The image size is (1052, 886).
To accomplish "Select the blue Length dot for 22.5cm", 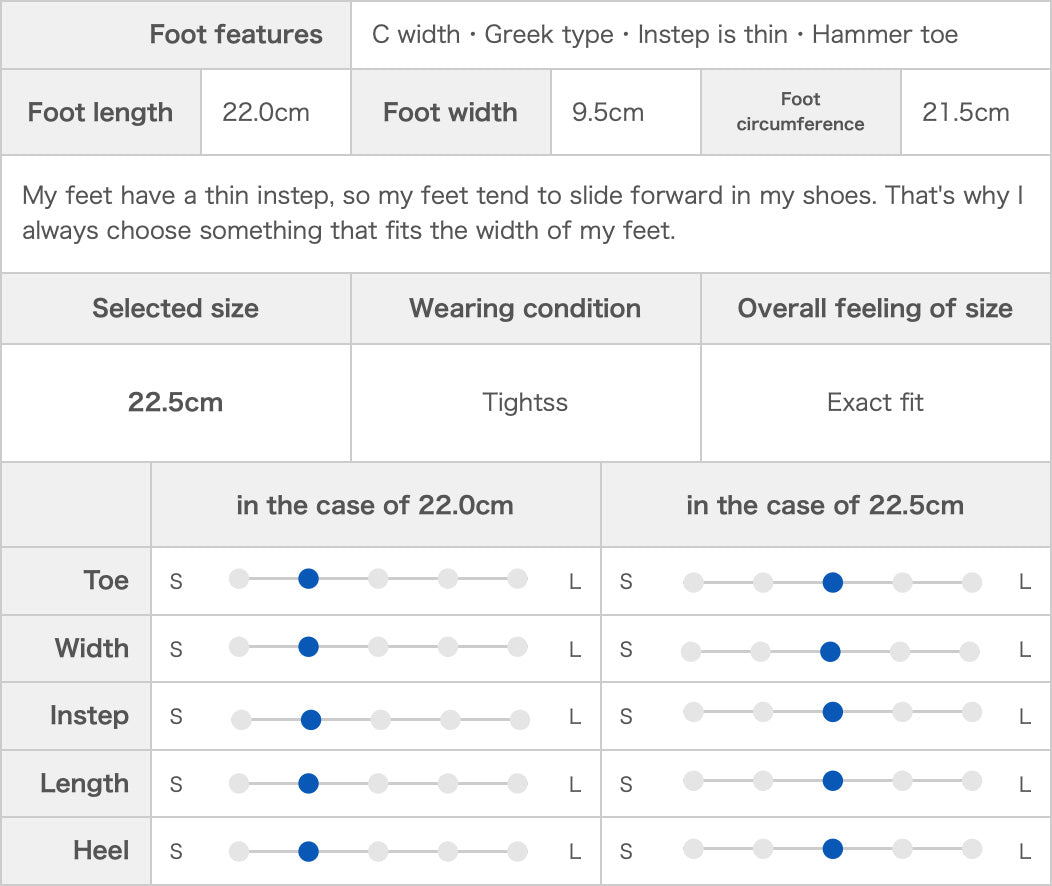I will click(x=833, y=780).
